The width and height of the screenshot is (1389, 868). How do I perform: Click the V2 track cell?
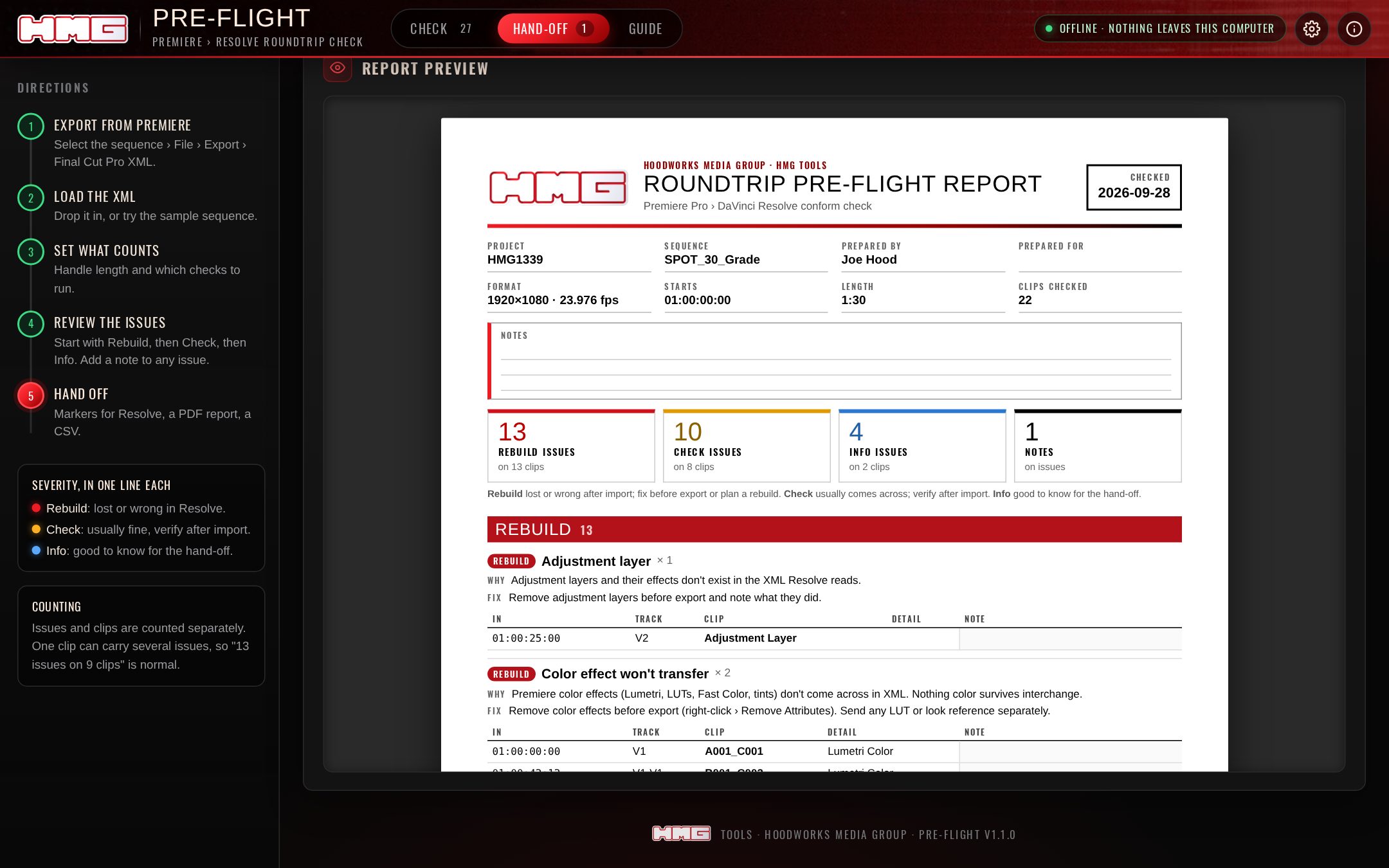(x=642, y=638)
